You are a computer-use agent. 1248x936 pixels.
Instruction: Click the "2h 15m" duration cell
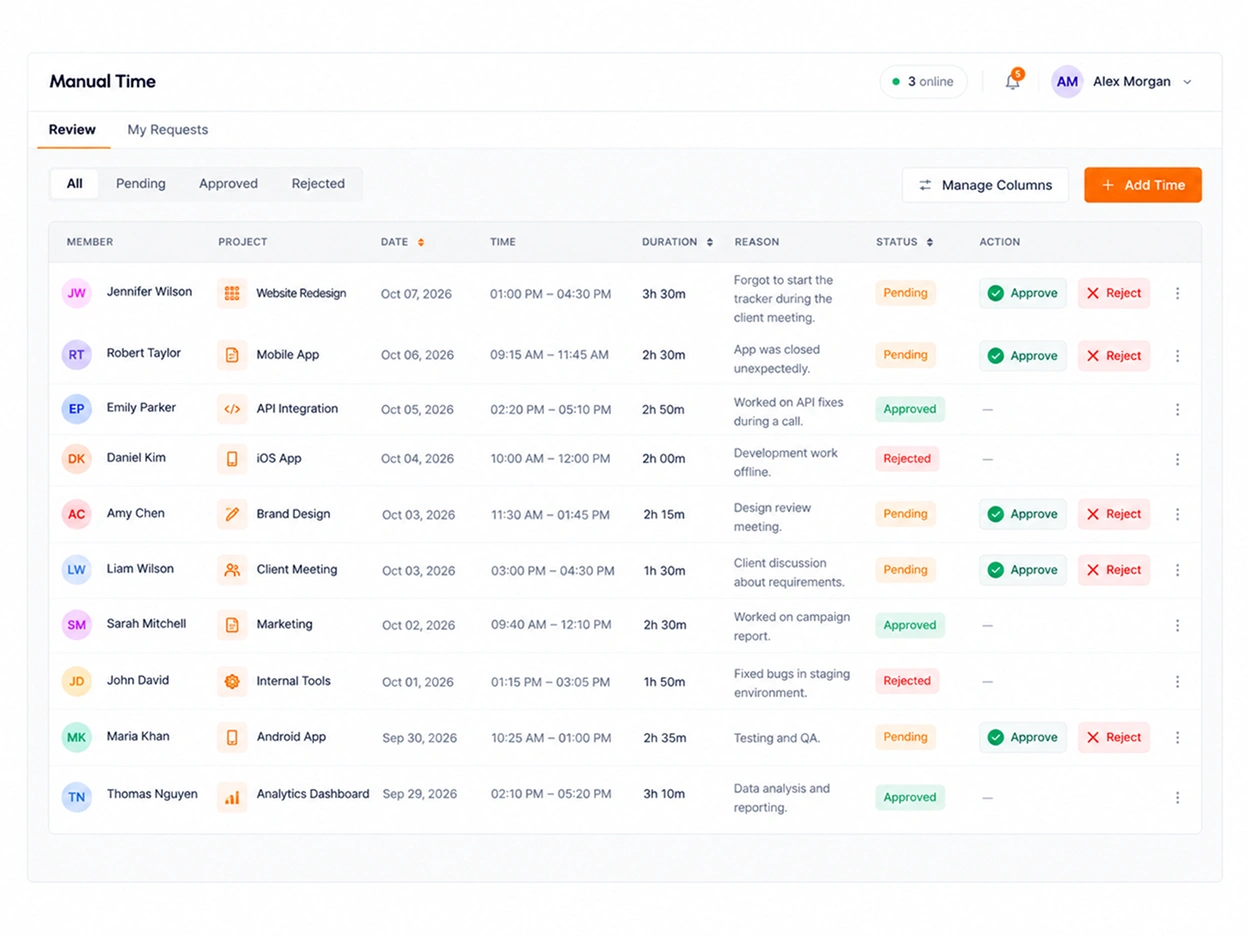pyautogui.click(x=664, y=514)
